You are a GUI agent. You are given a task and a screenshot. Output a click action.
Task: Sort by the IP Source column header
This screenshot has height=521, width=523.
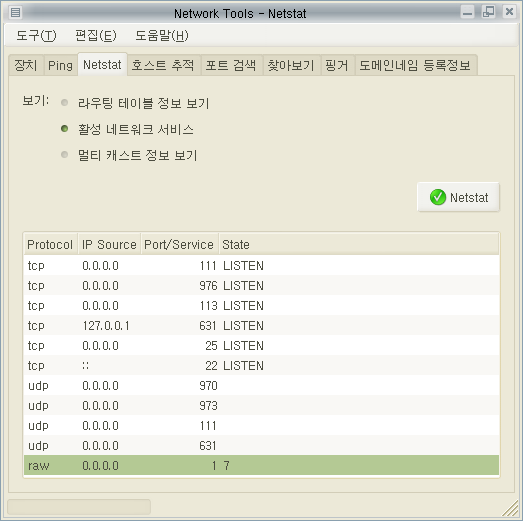[109, 244]
